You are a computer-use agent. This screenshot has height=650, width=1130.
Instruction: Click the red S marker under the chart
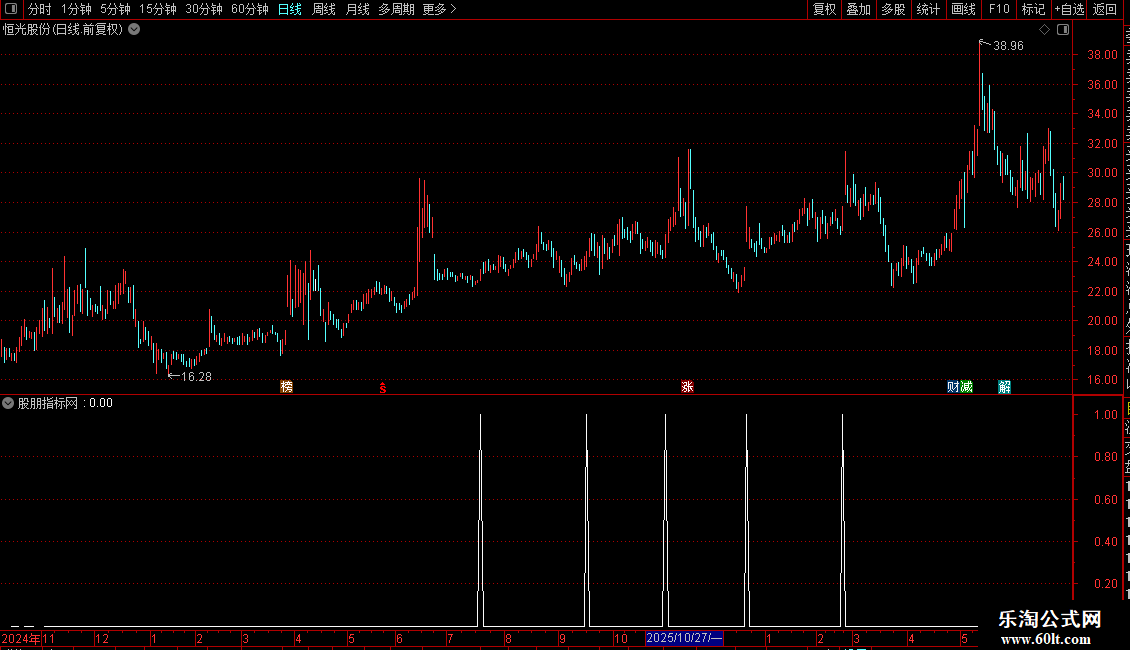pyautogui.click(x=383, y=388)
